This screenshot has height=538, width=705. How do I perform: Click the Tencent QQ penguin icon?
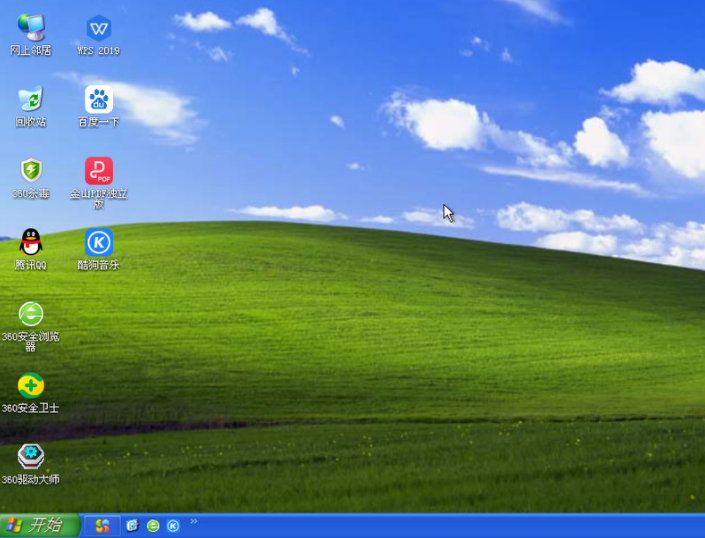point(30,242)
